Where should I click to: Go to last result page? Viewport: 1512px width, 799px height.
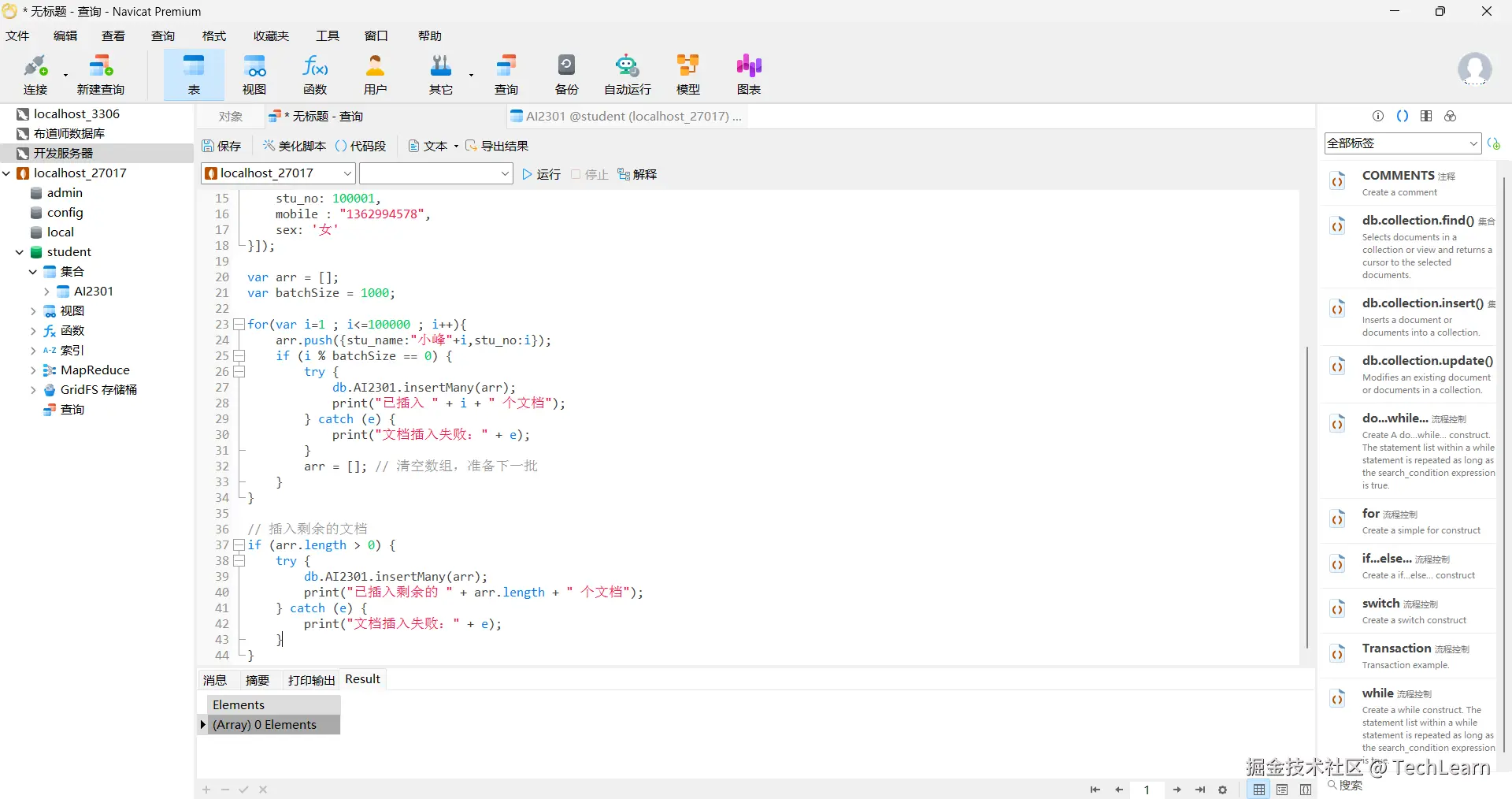click(x=1200, y=790)
